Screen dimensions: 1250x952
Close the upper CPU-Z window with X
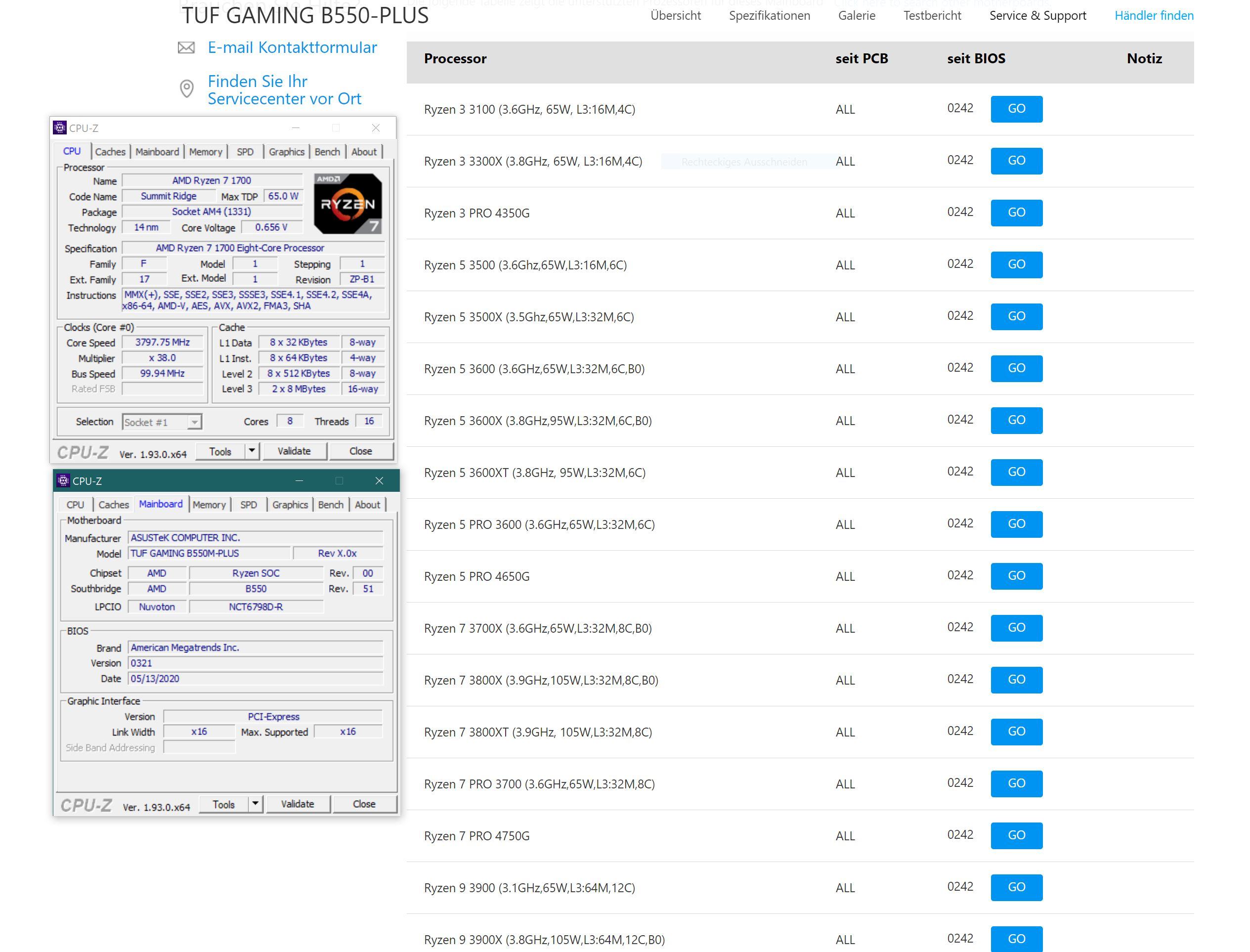(376, 128)
